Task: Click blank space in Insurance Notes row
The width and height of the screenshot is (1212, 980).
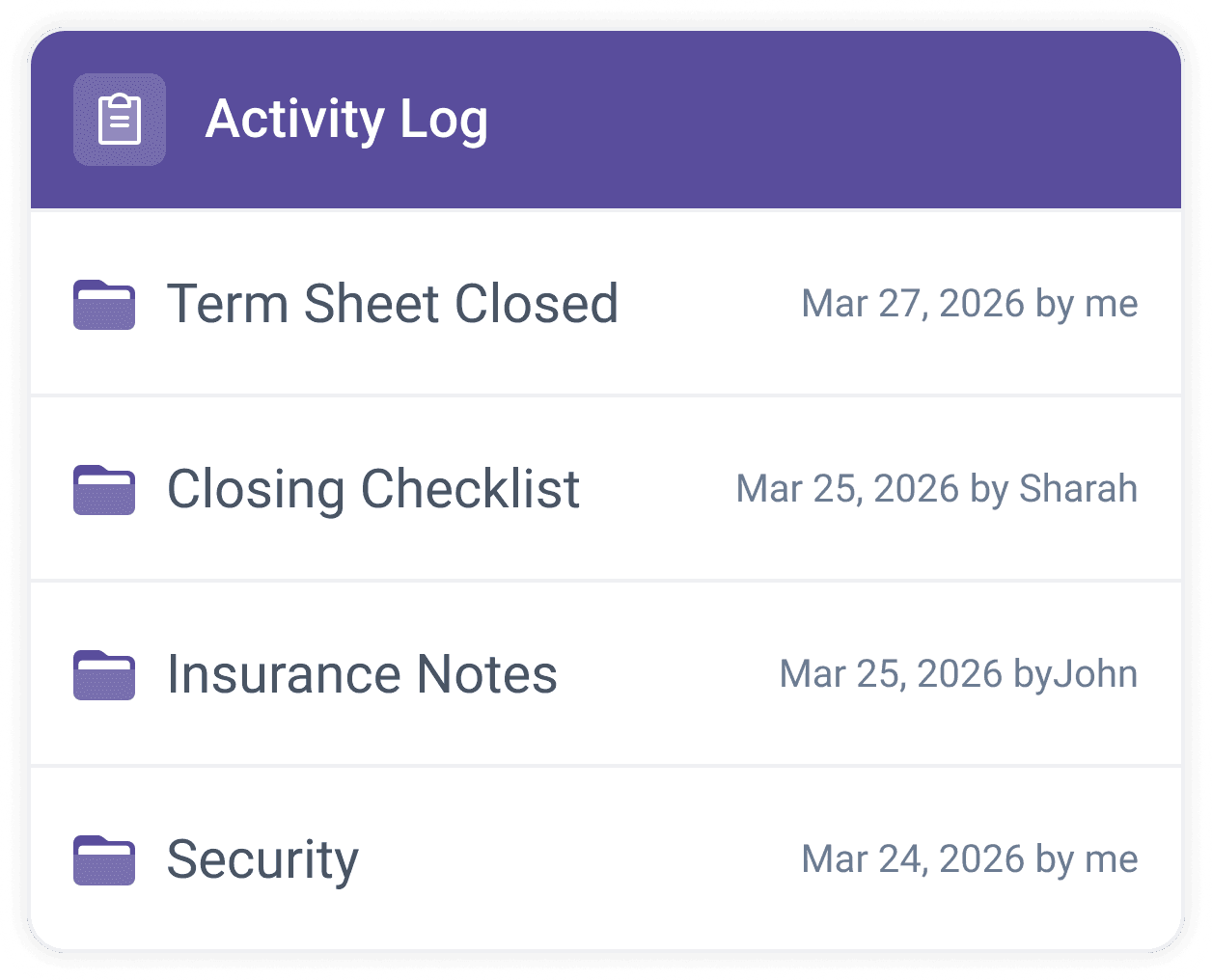Action: [668, 674]
